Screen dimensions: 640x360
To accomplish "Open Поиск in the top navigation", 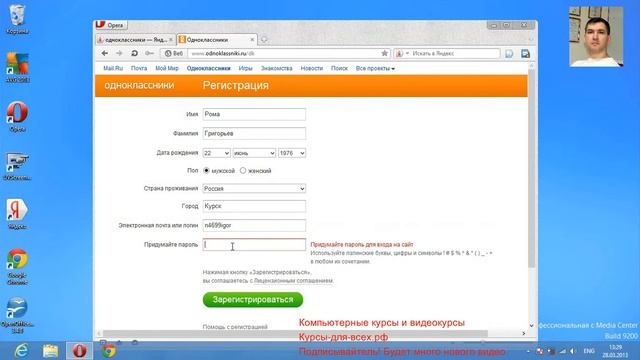I will point(339,69).
